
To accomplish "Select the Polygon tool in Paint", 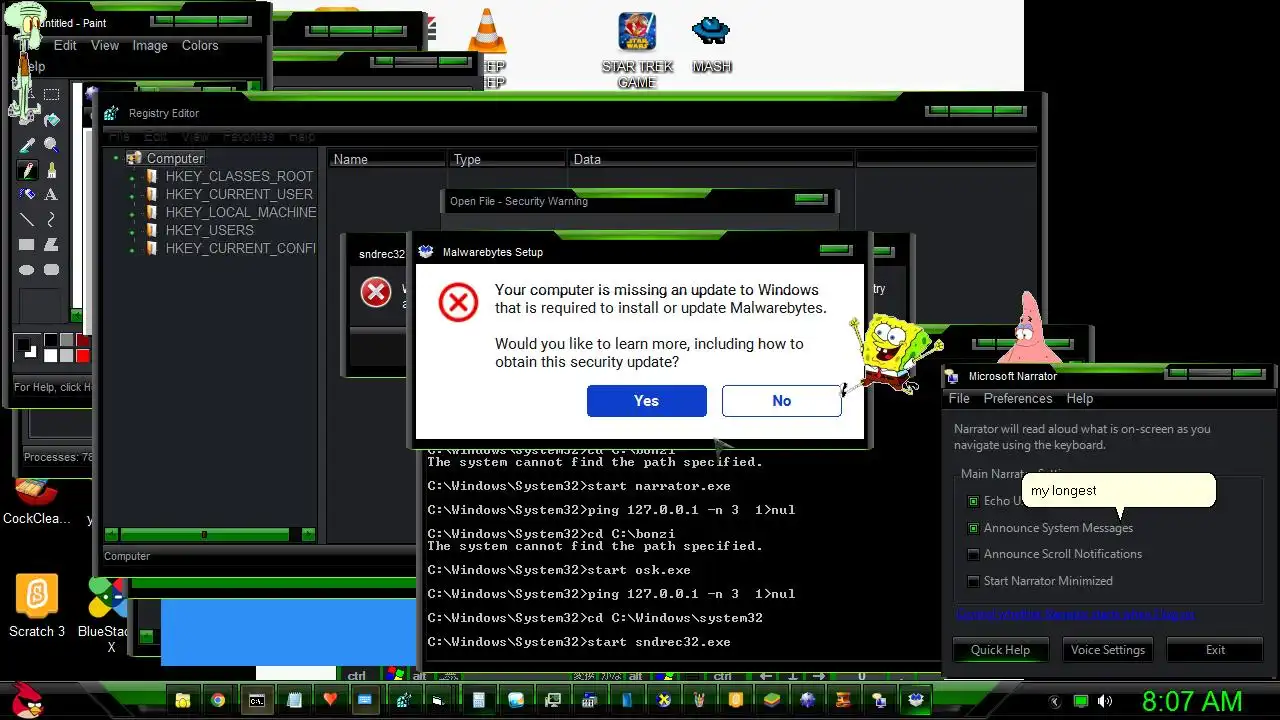I will click(51, 245).
